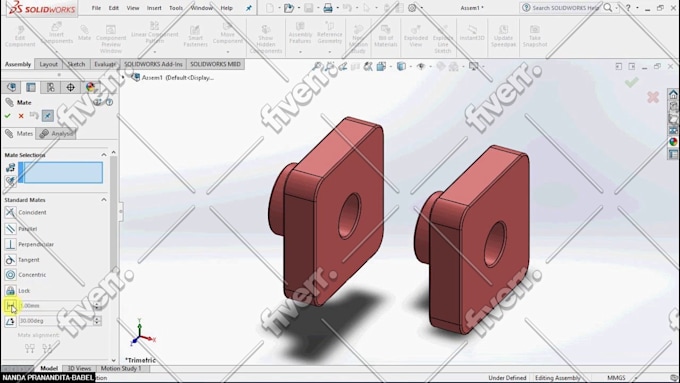
Task: Choose the Concentric mate icon
Action: [10, 275]
